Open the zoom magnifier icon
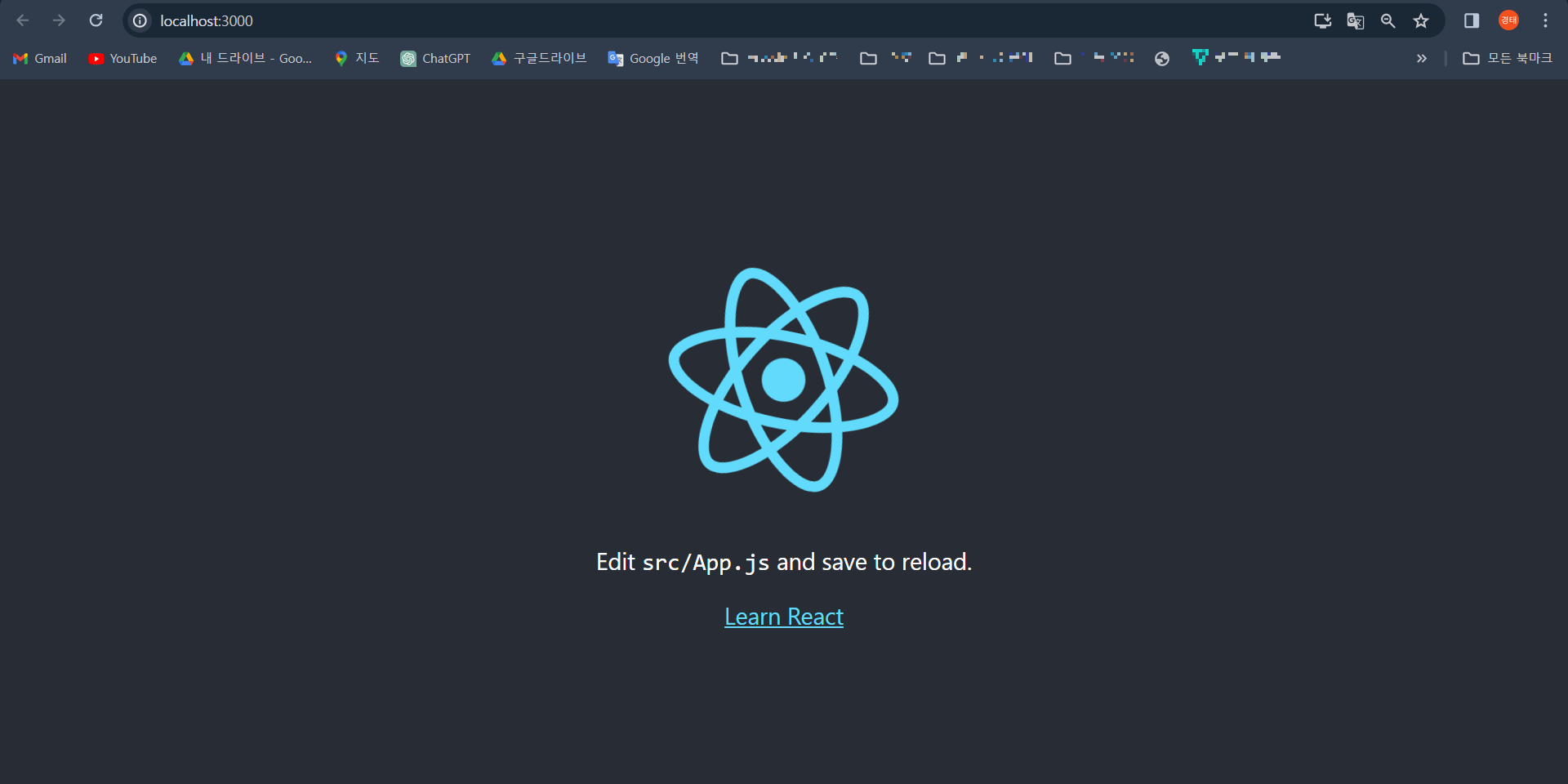1568x784 pixels. click(1388, 20)
